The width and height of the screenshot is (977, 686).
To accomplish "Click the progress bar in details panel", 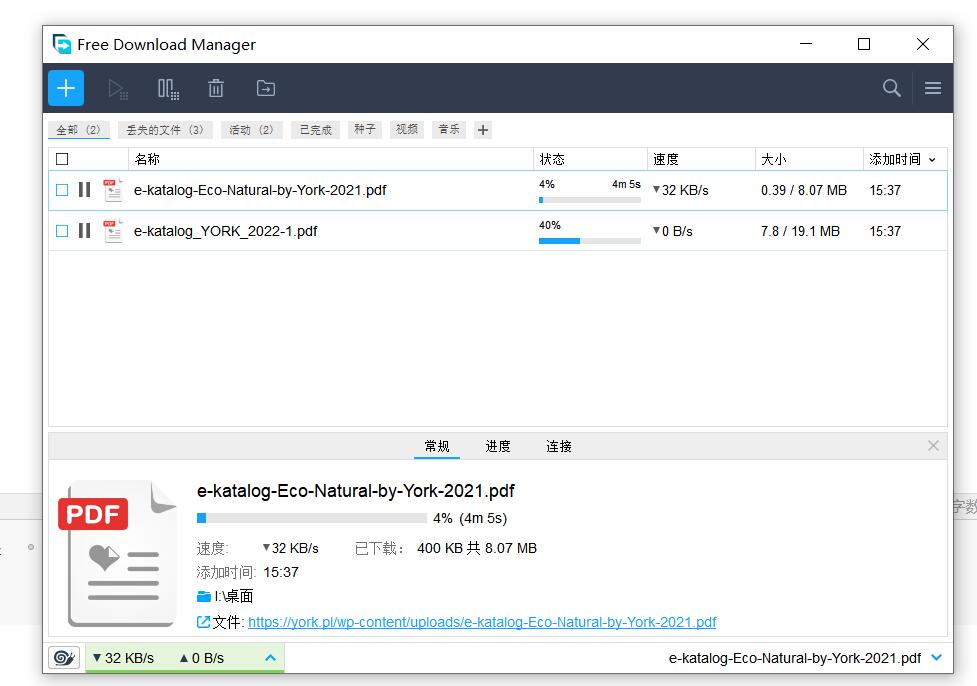I will click(312, 518).
